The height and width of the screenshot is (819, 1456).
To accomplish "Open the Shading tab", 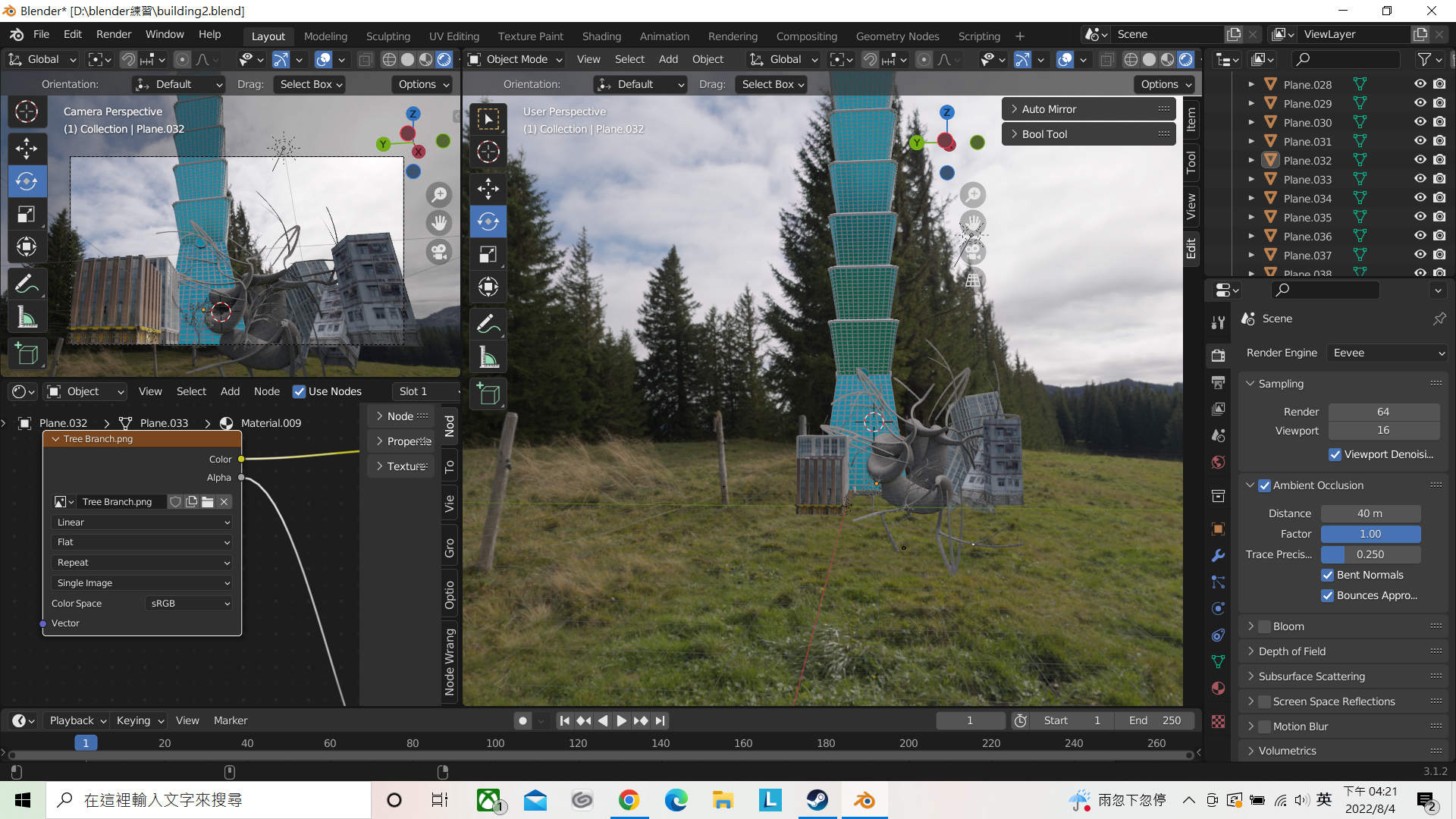I will click(x=601, y=36).
